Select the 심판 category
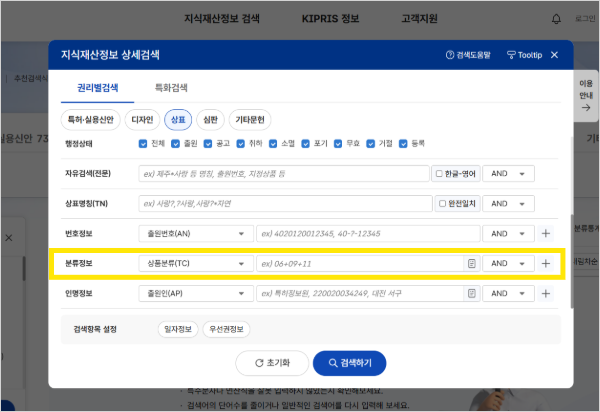600x412 pixels. coord(210,120)
